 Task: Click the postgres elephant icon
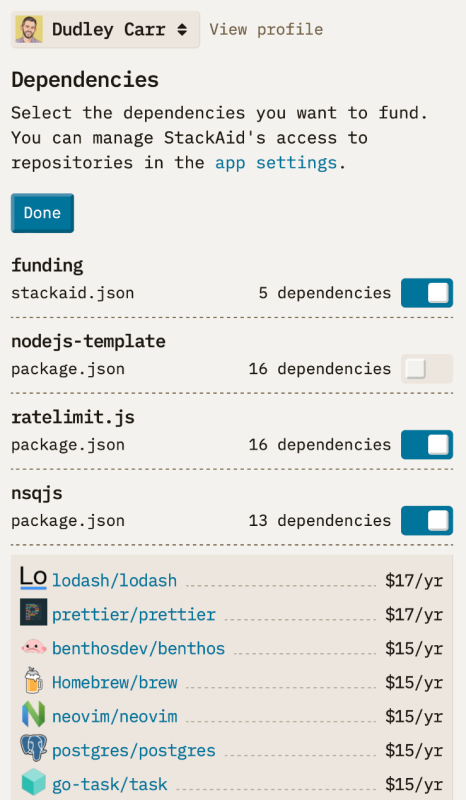coord(33,748)
